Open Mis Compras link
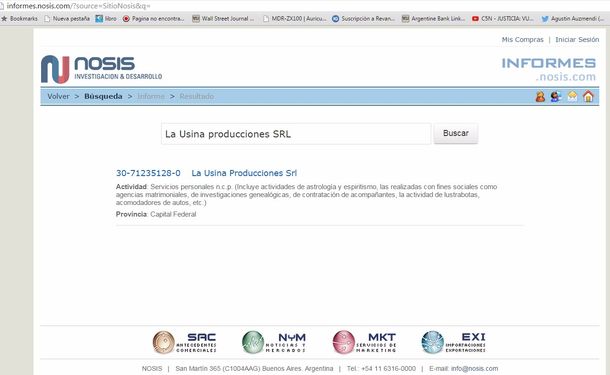 click(x=522, y=40)
